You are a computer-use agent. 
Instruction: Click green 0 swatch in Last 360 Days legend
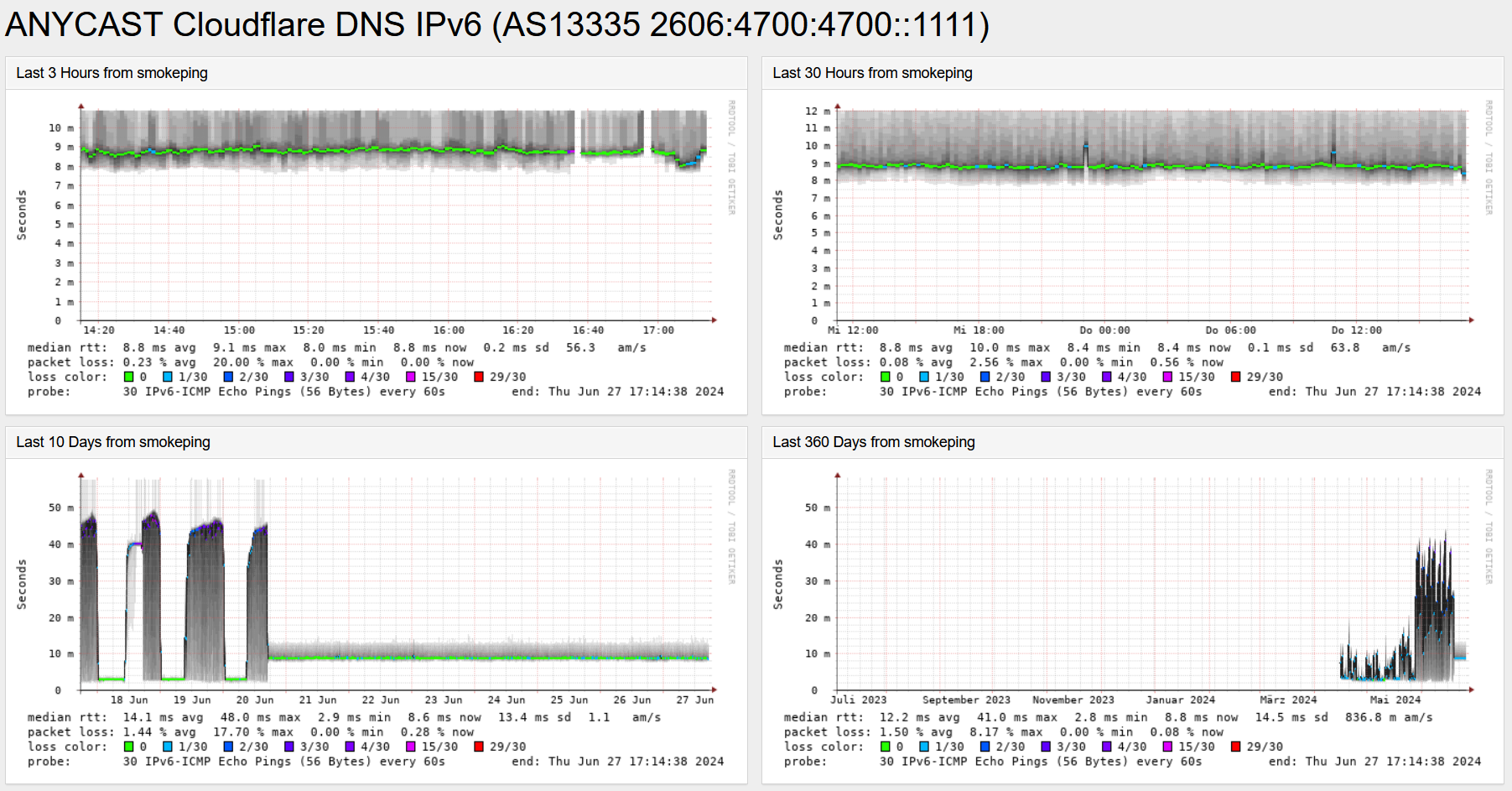(885, 747)
